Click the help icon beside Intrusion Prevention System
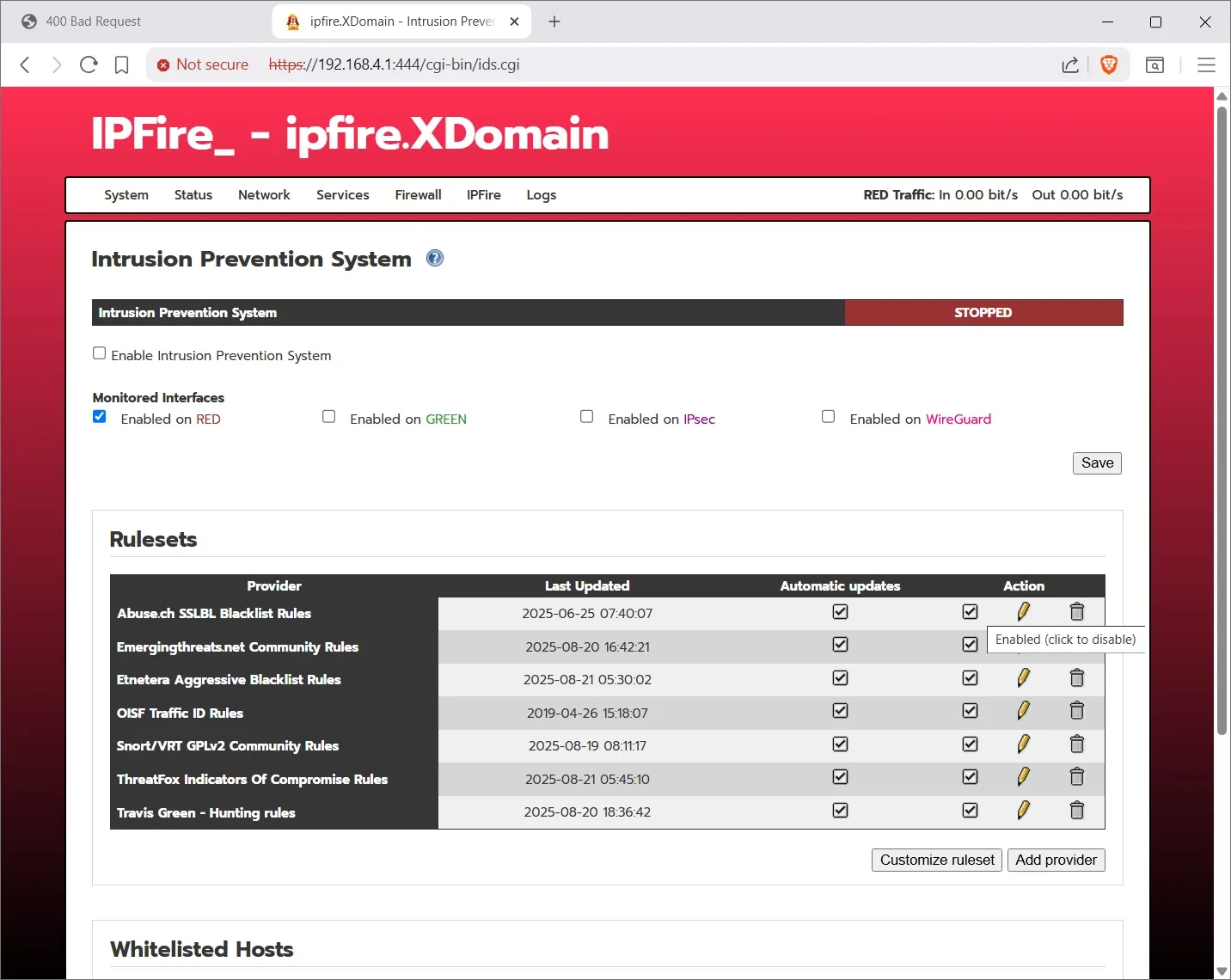The image size is (1231, 980). click(435, 258)
